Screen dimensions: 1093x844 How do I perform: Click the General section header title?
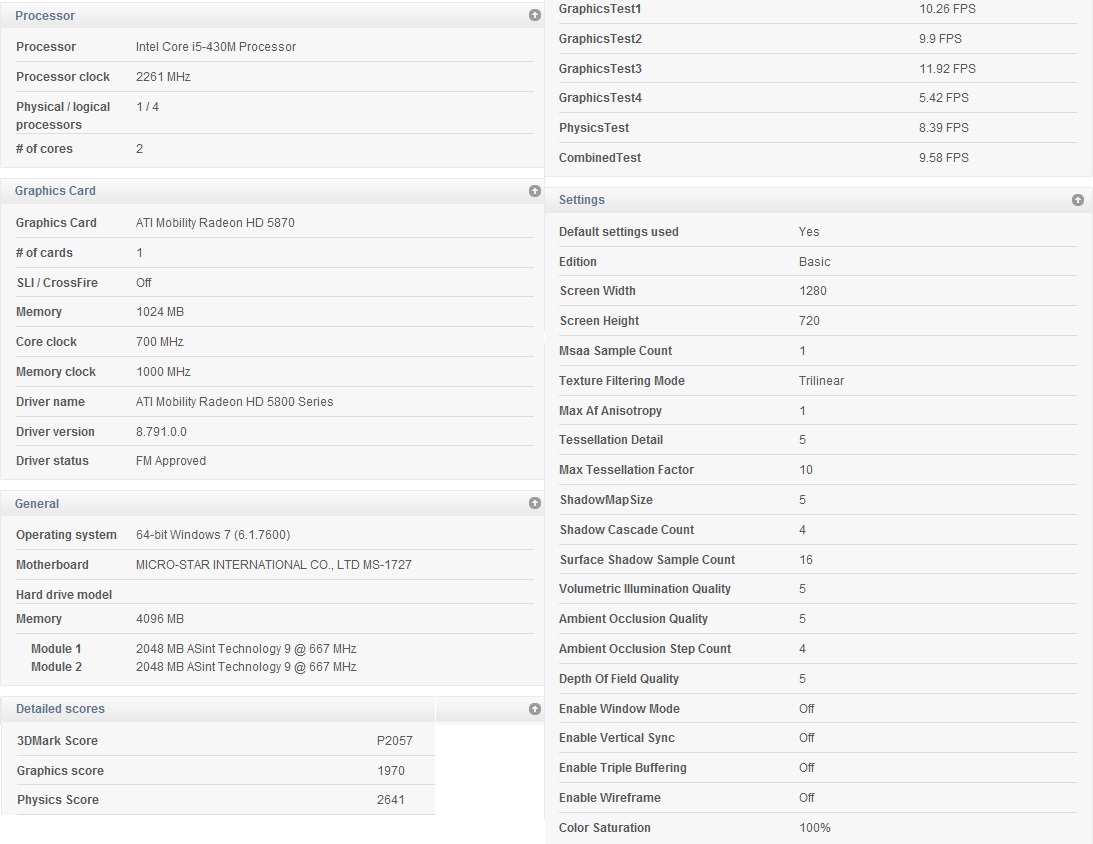pyautogui.click(x=37, y=504)
